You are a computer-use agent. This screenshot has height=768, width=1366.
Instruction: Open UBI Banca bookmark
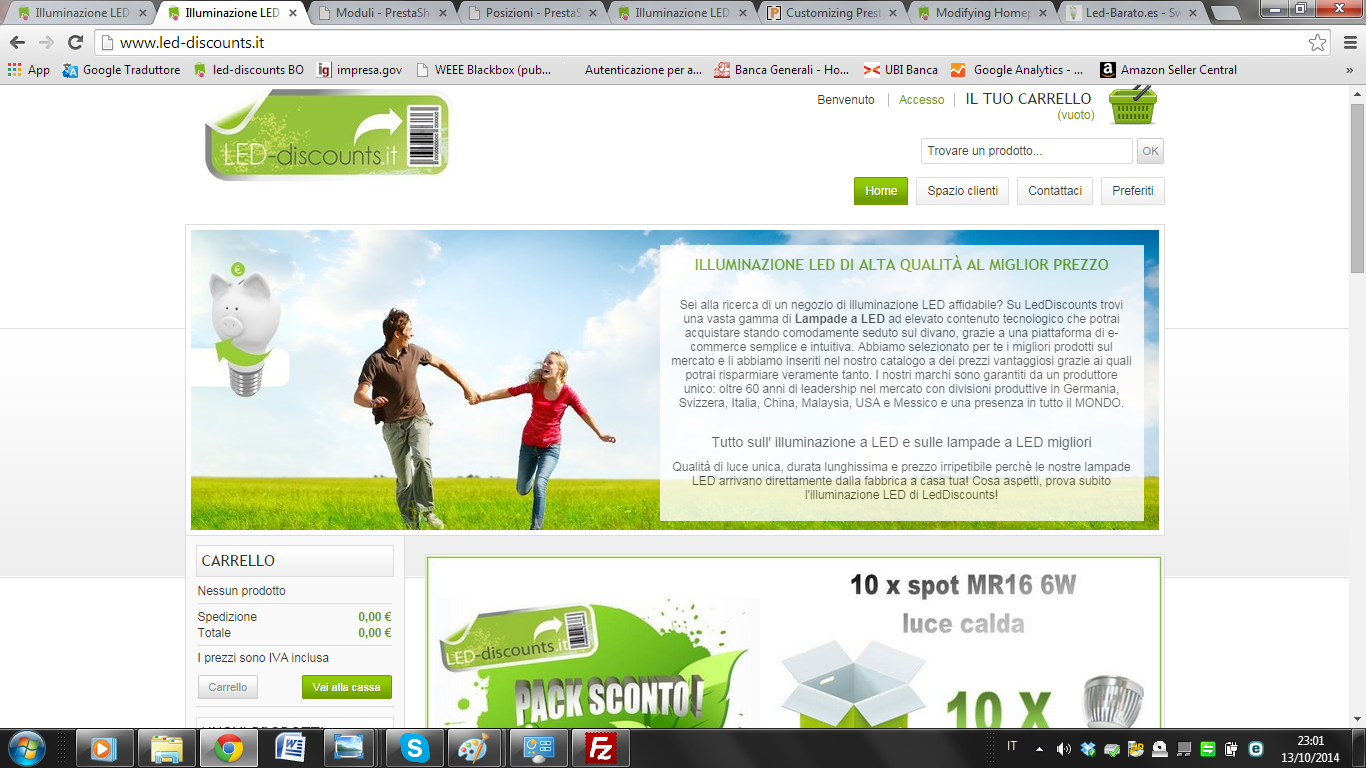tap(901, 70)
